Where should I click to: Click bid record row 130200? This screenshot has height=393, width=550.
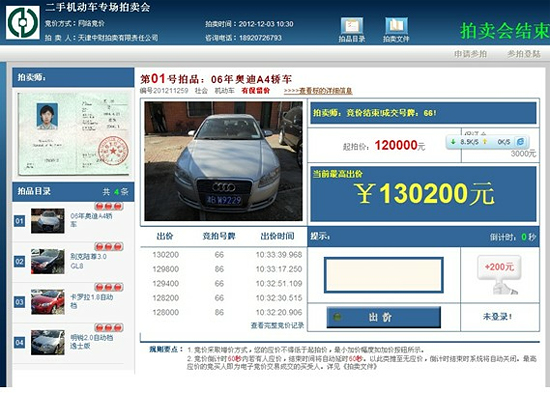point(223,255)
